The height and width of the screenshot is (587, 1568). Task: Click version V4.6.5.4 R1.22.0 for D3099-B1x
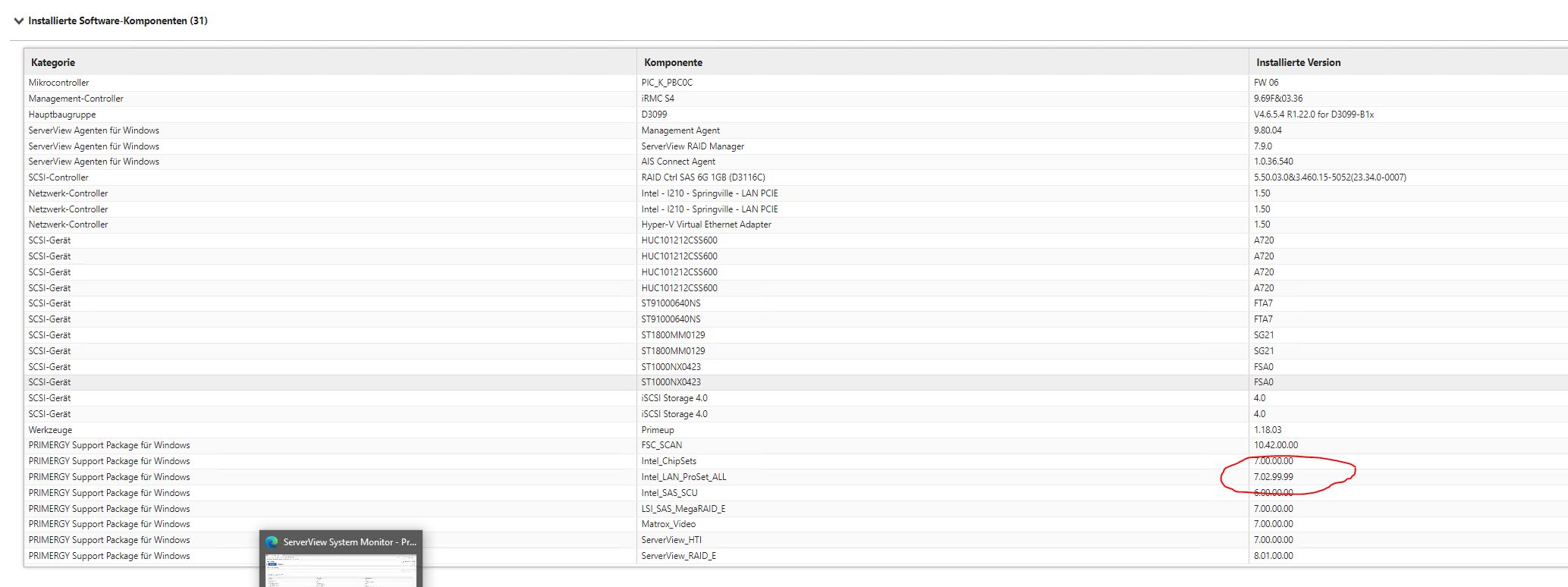pos(1314,115)
